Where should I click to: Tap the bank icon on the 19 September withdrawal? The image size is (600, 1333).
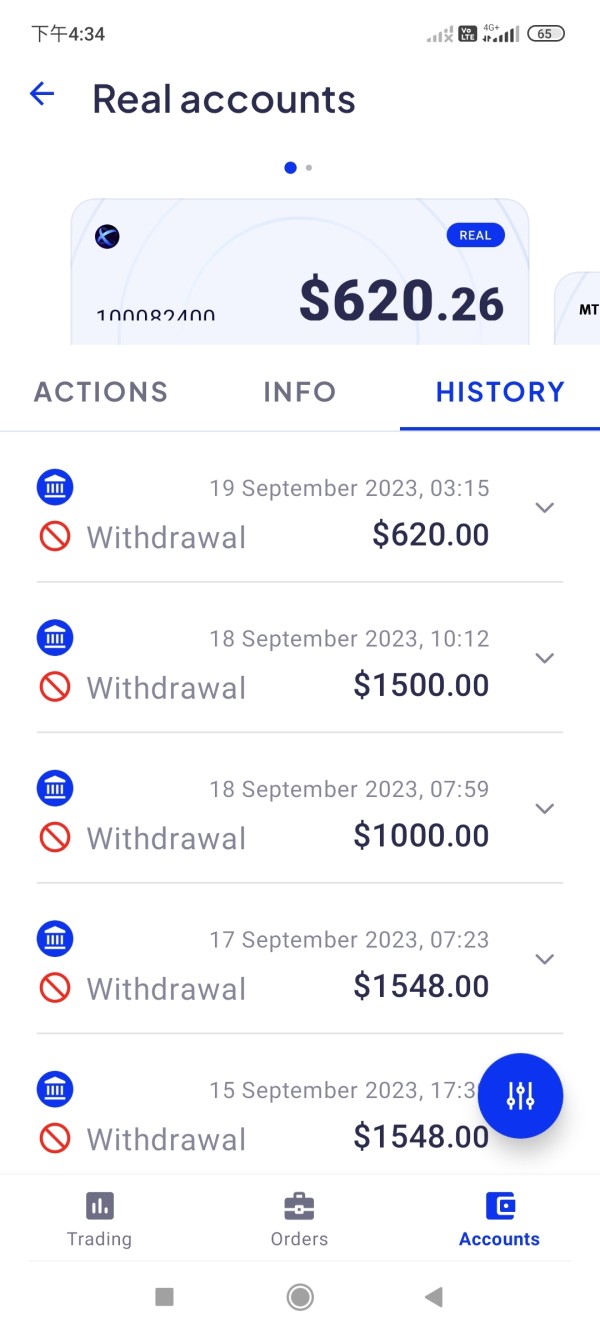tap(55, 487)
